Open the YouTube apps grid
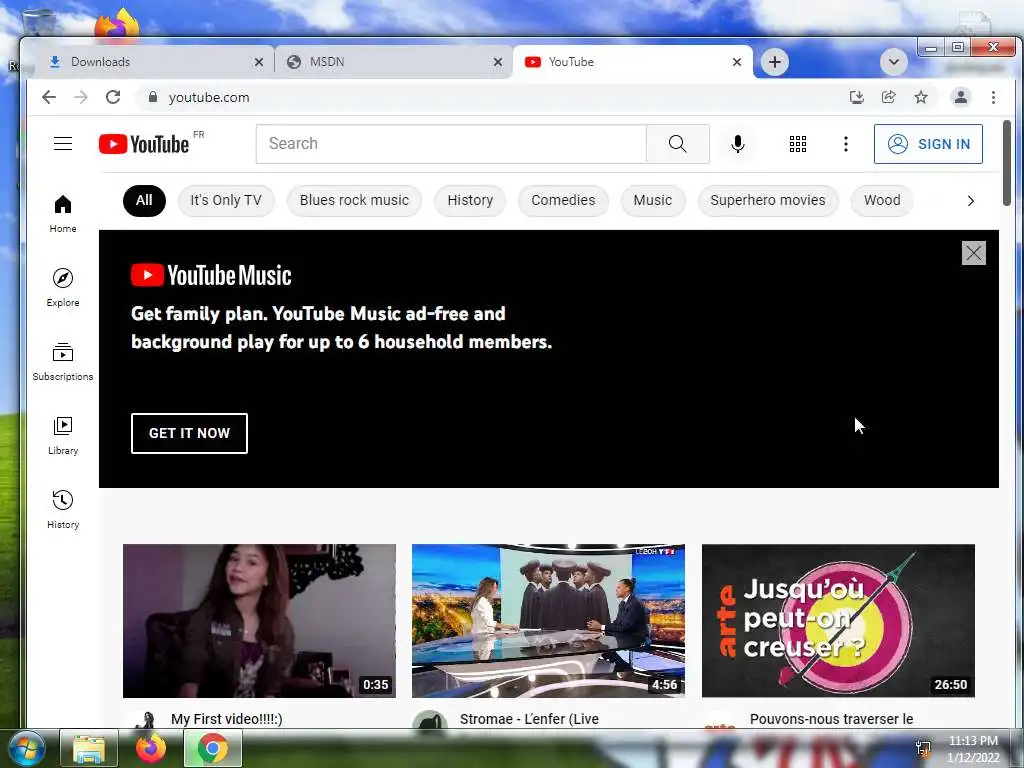 (x=797, y=144)
